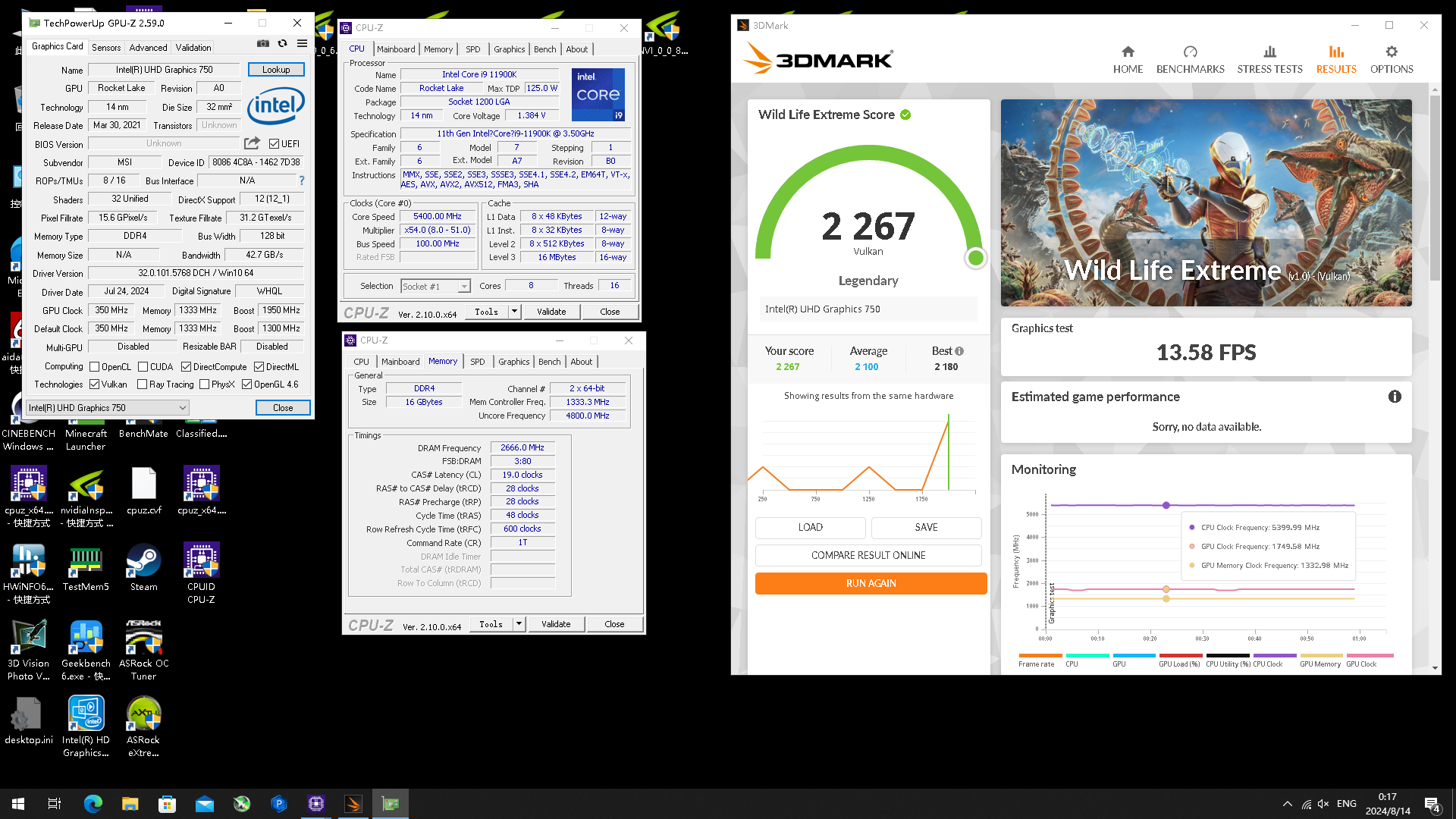The height and width of the screenshot is (819, 1456).
Task: Click Best score info icon
Action: pos(959,351)
